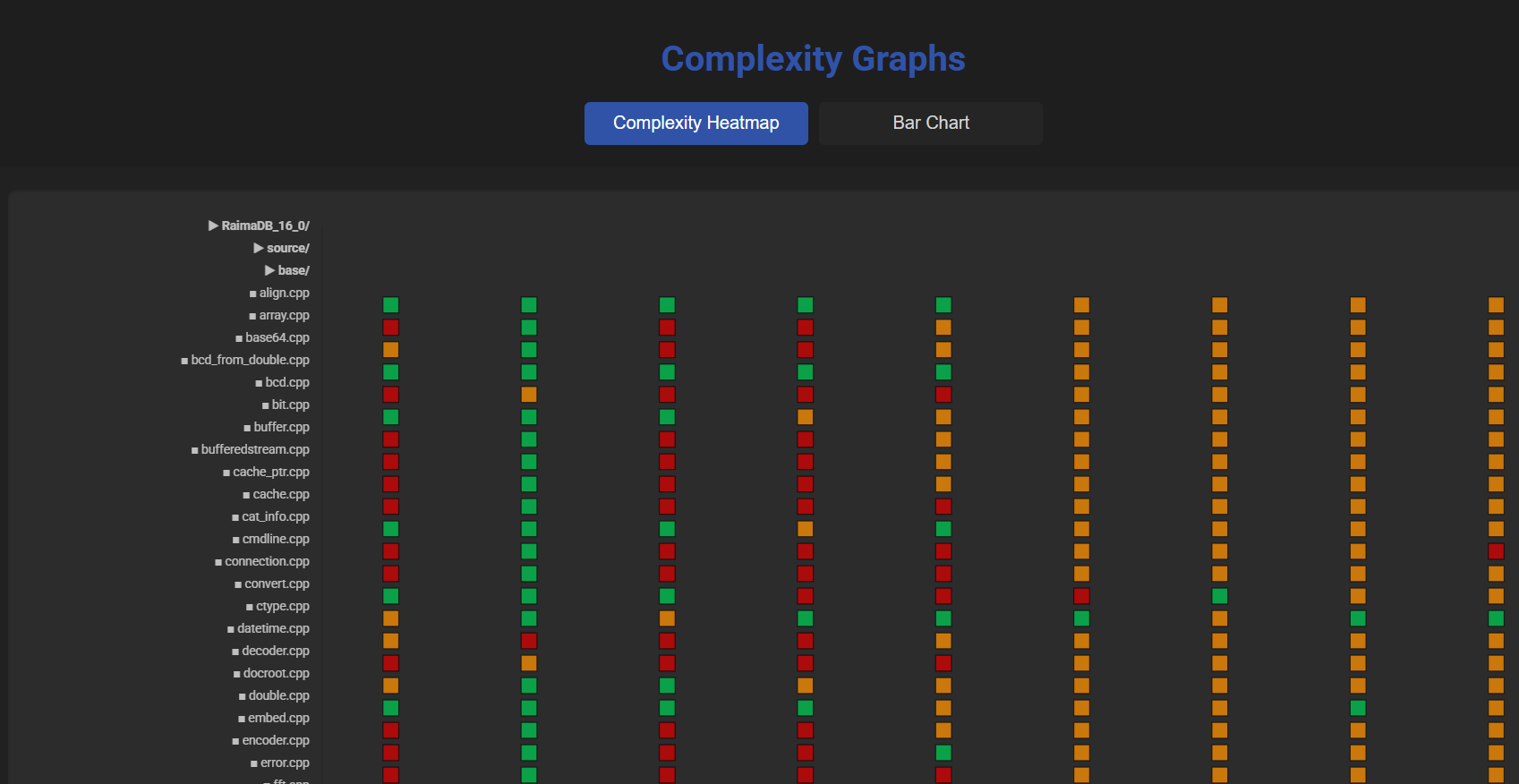Open the Bar Chart tab
Image resolution: width=1519 pixels, height=784 pixels.
tap(931, 123)
